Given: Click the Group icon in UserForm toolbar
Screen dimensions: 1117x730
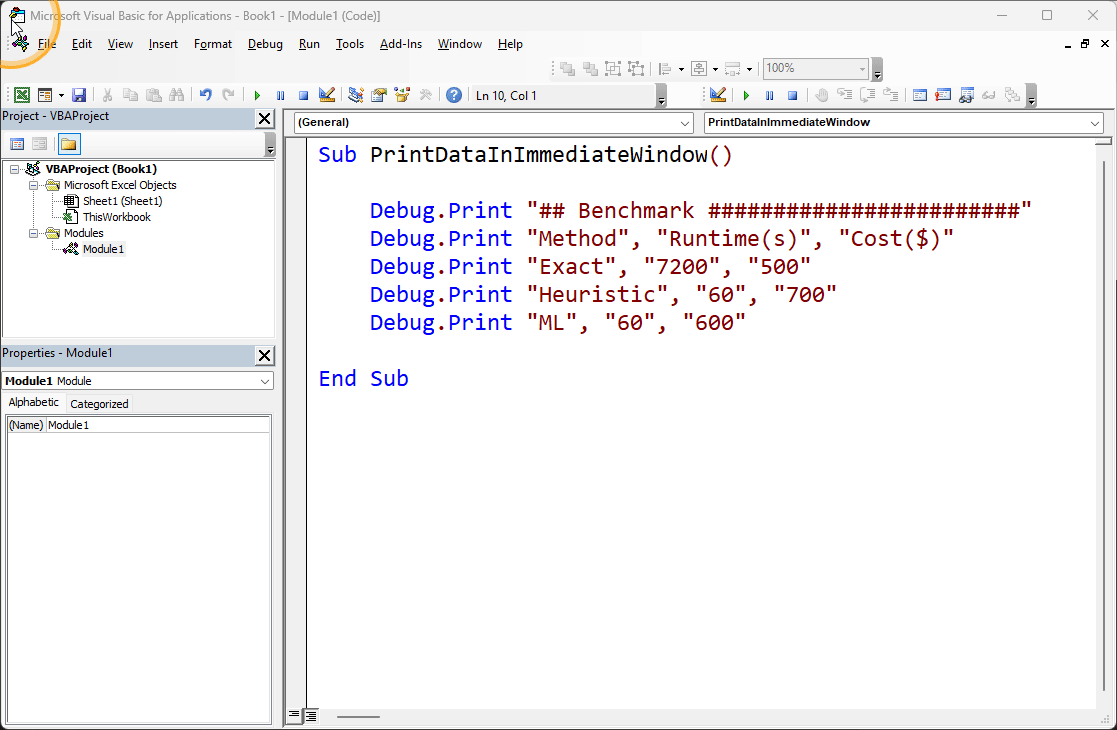Looking at the screenshot, I should (613, 68).
